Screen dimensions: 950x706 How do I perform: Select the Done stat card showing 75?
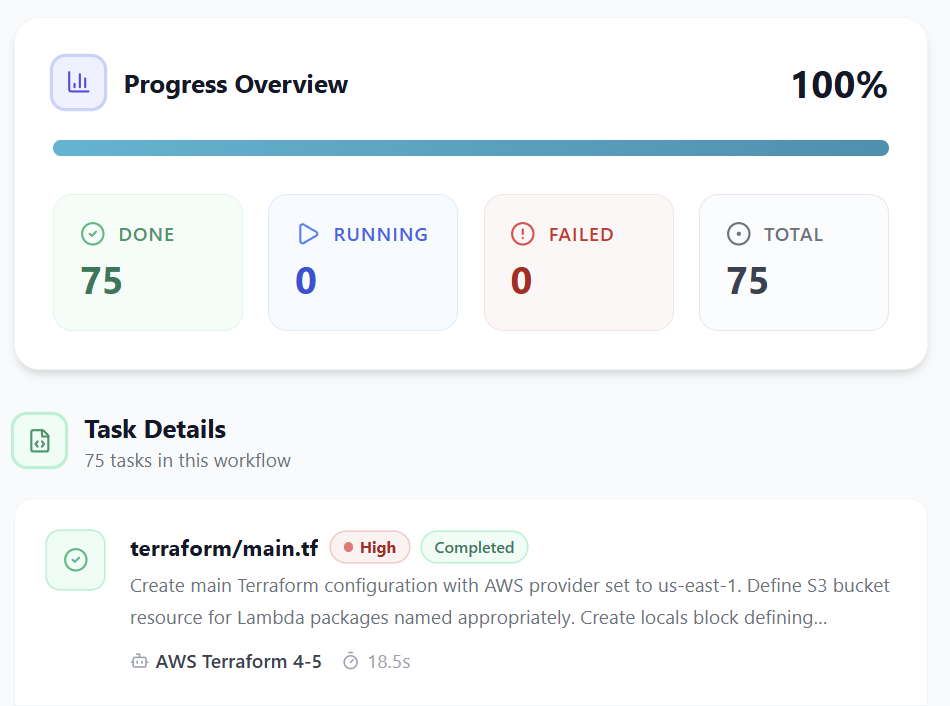click(x=148, y=262)
